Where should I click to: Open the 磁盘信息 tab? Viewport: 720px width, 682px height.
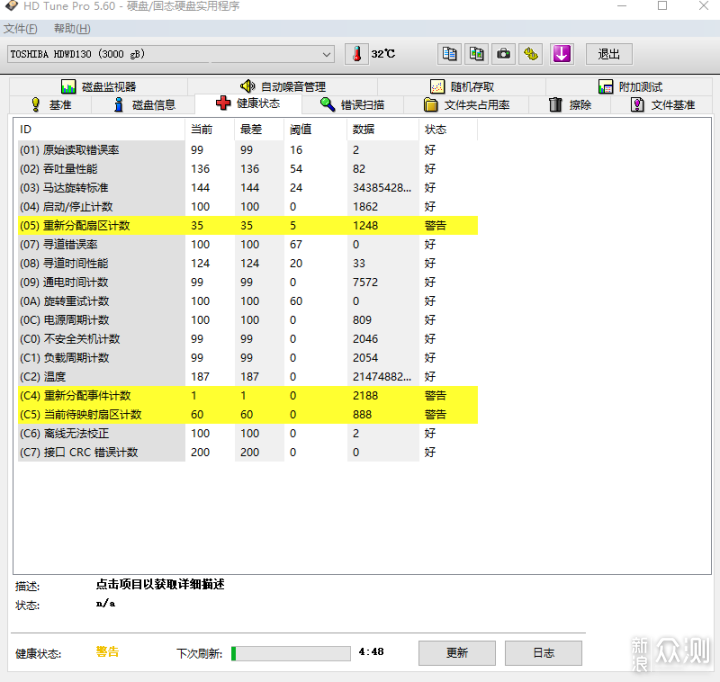[144, 105]
